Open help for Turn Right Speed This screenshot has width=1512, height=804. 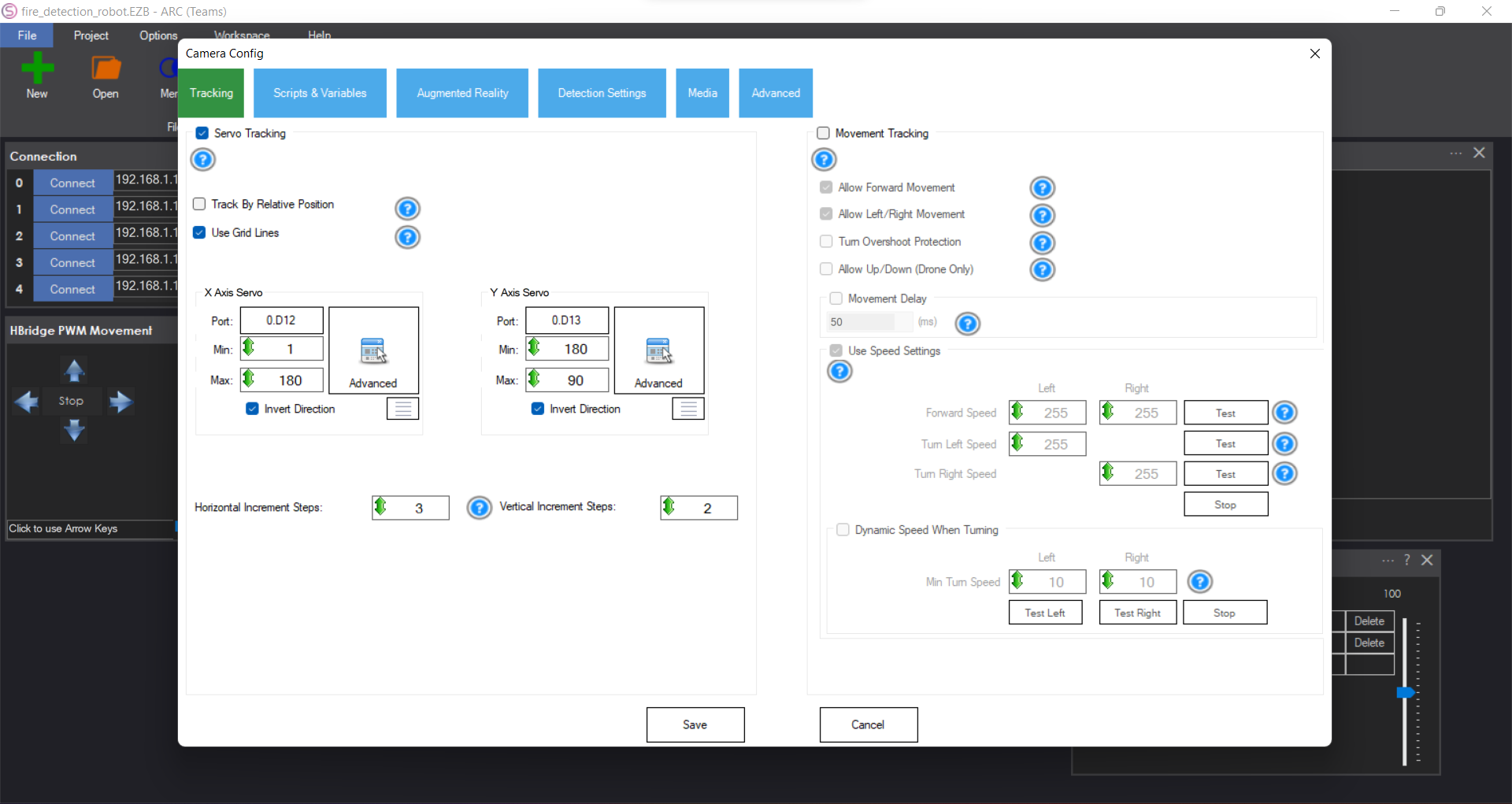click(x=1284, y=474)
